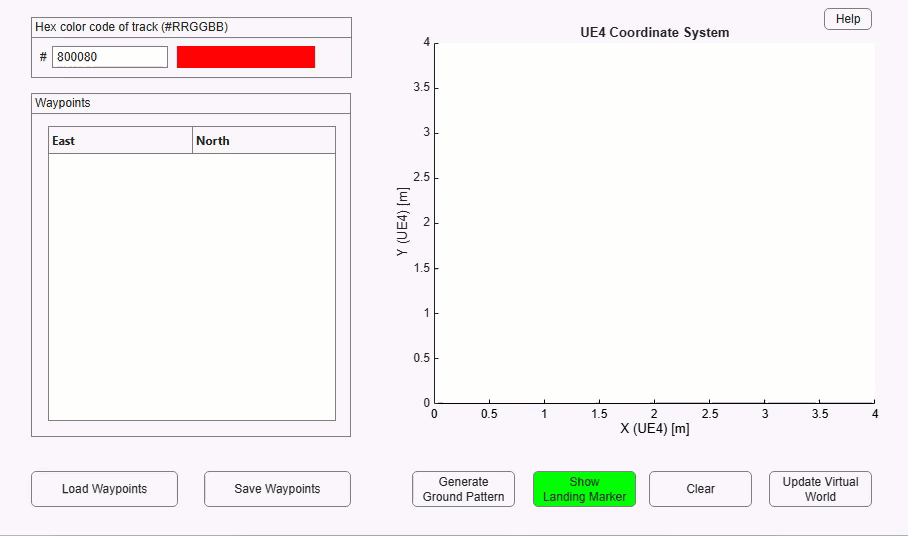Click the Hex color code panel title
Image resolution: width=908 pixels, height=536 pixels.
(x=131, y=27)
